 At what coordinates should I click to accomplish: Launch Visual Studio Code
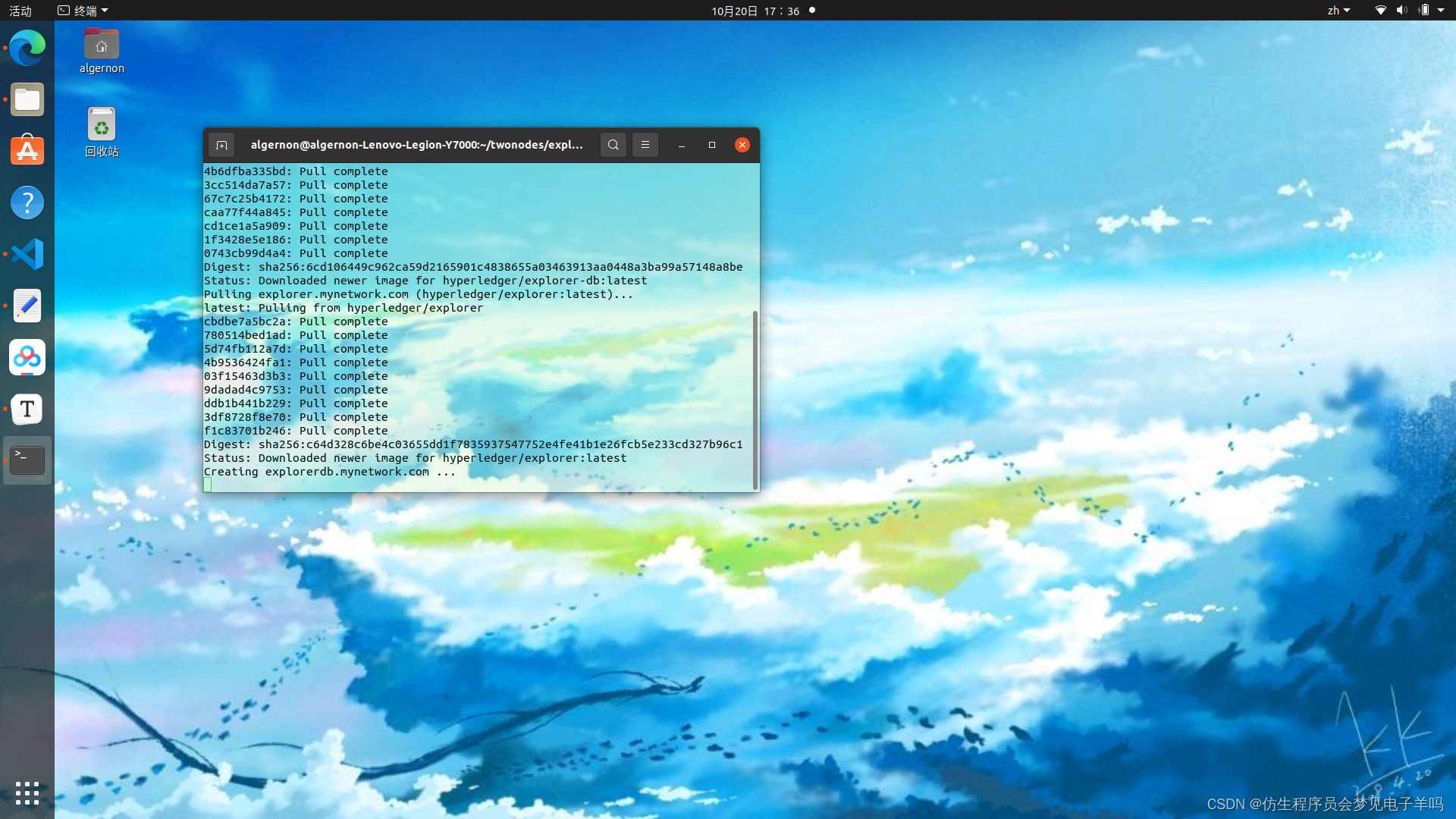pos(27,254)
